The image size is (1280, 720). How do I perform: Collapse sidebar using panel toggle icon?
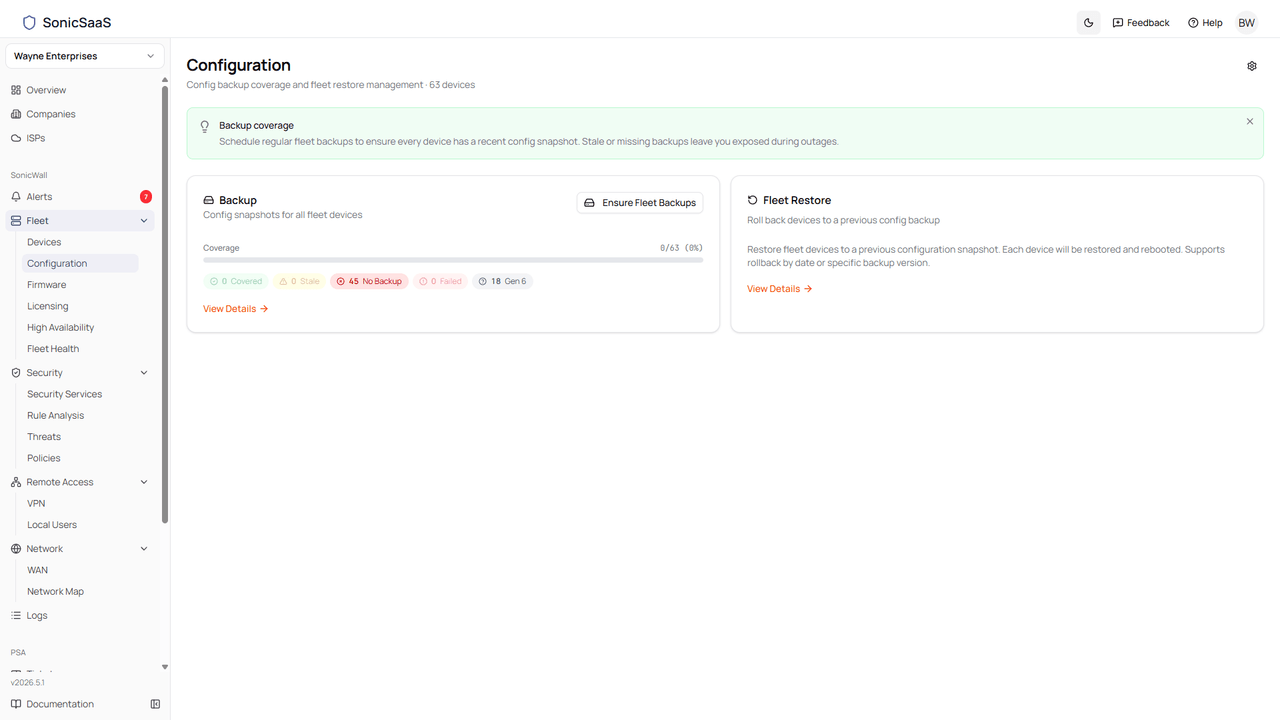(x=155, y=704)
